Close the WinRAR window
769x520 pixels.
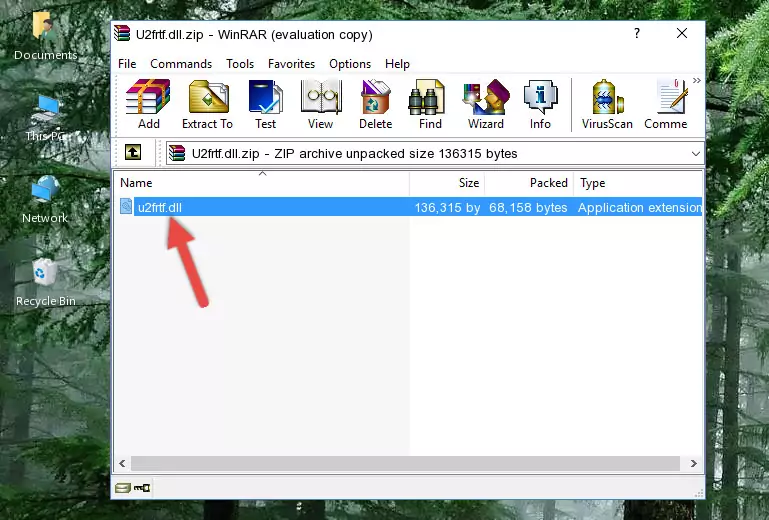pyautogui.click(x=682, y=33)
